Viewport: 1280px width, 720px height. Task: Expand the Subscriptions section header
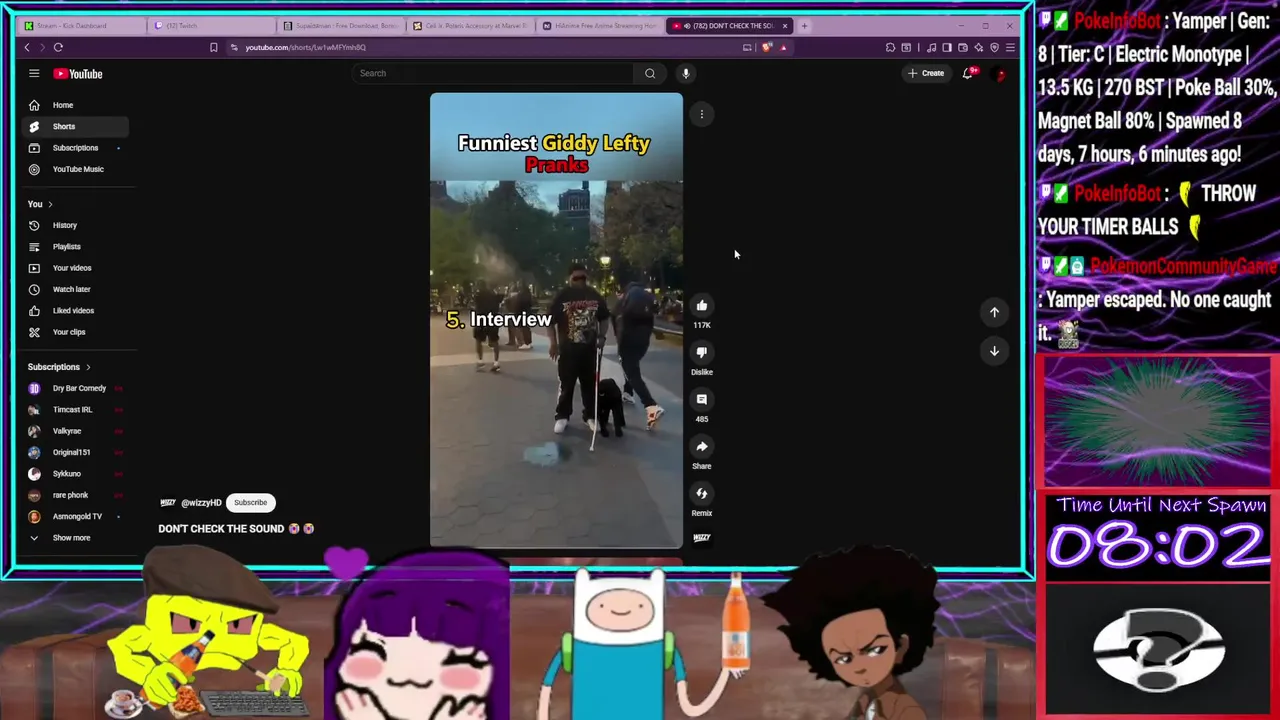click(x=59, y=367)
